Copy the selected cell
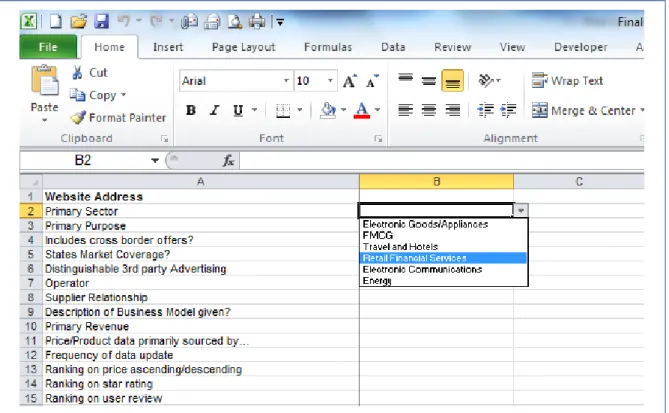Screen dimensions: 669x413 (x=77, y=95)
